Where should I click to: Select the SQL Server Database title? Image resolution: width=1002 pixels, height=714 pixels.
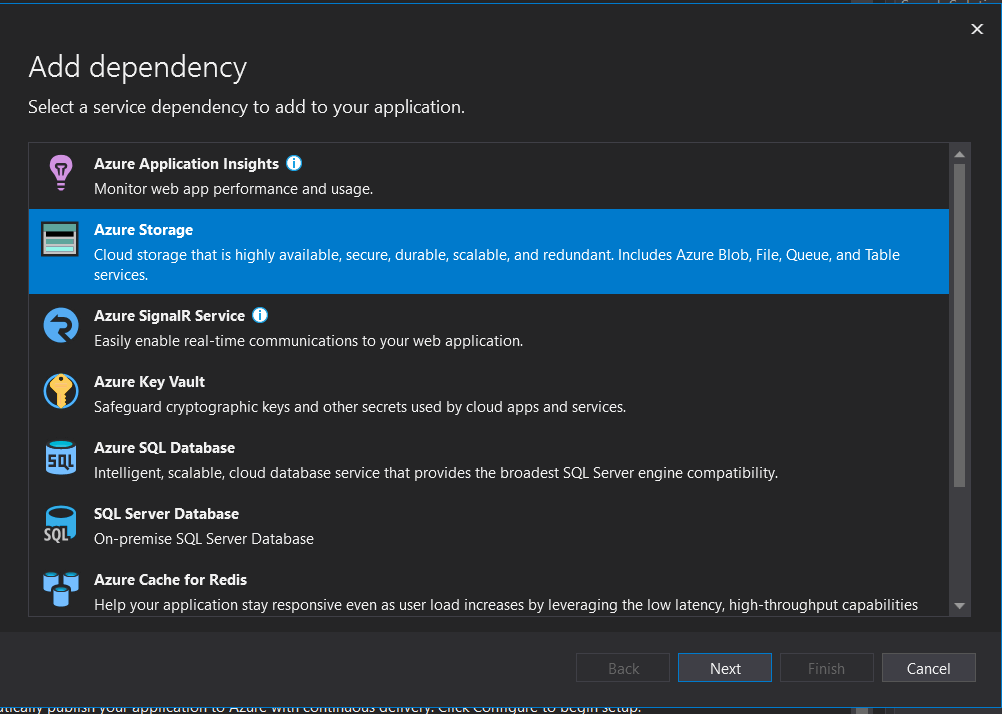point(166,514)
